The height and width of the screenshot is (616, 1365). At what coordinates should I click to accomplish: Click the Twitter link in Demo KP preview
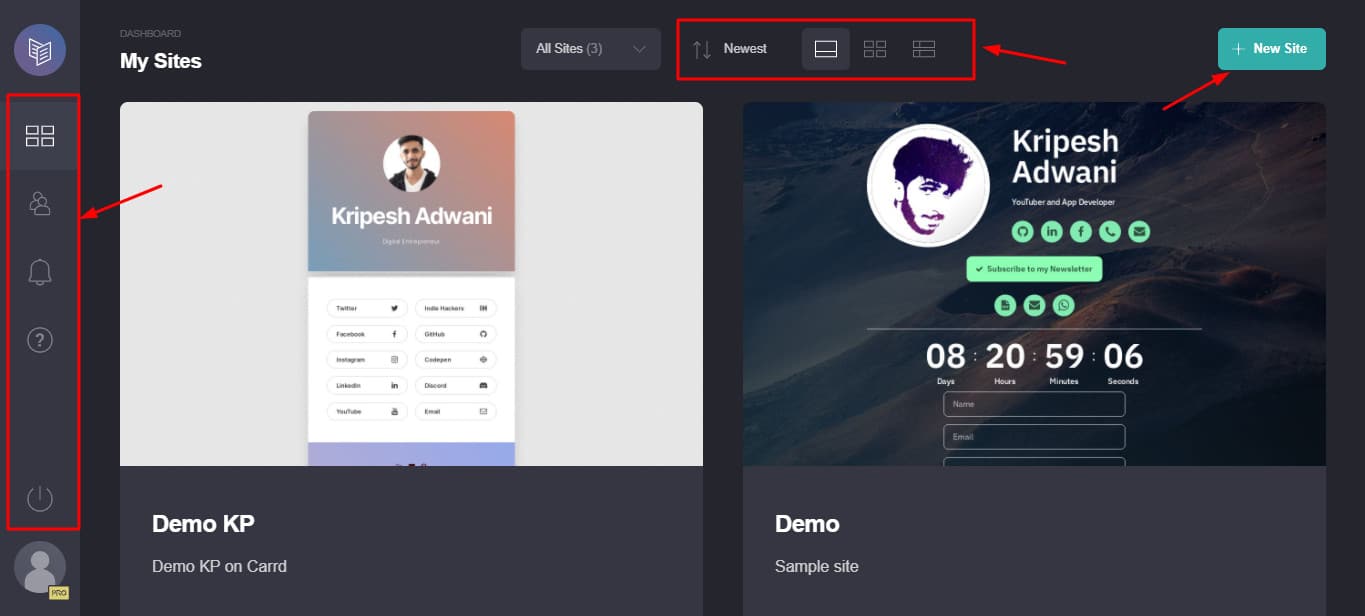(x=367, y=308)
